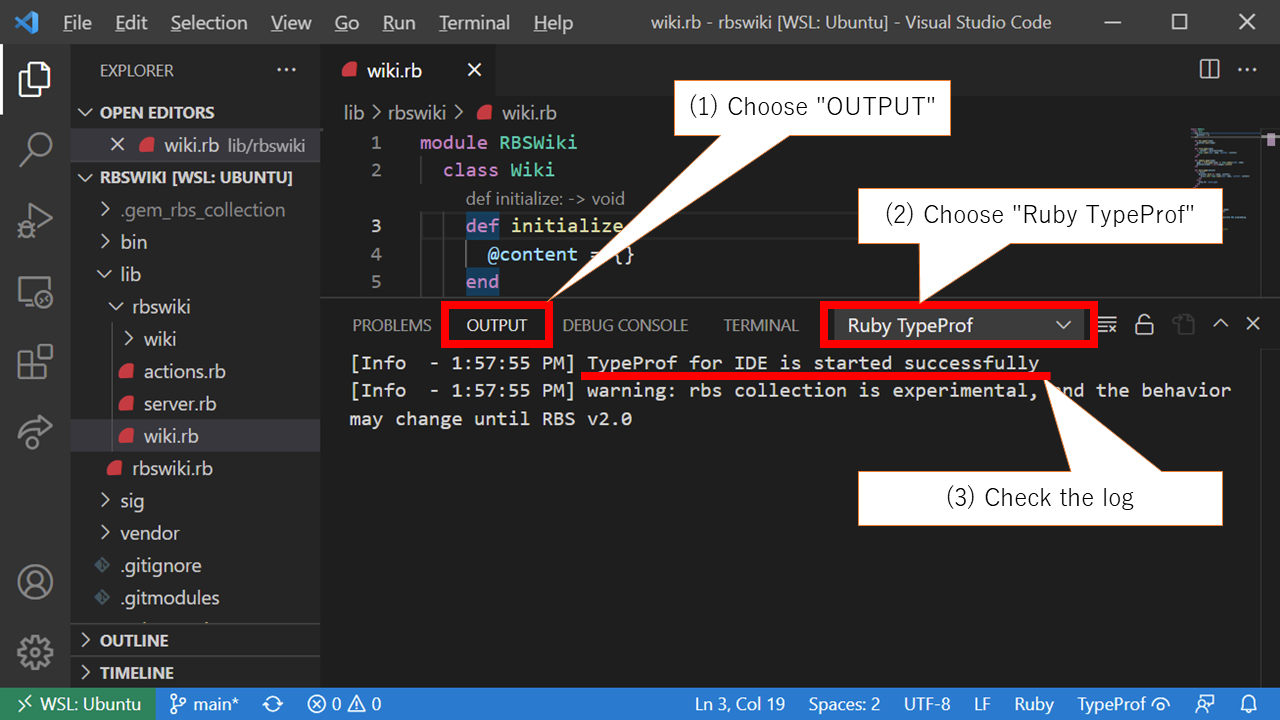Open notifications bell in status bar
1280x720 pixels.
[1249, 704]
